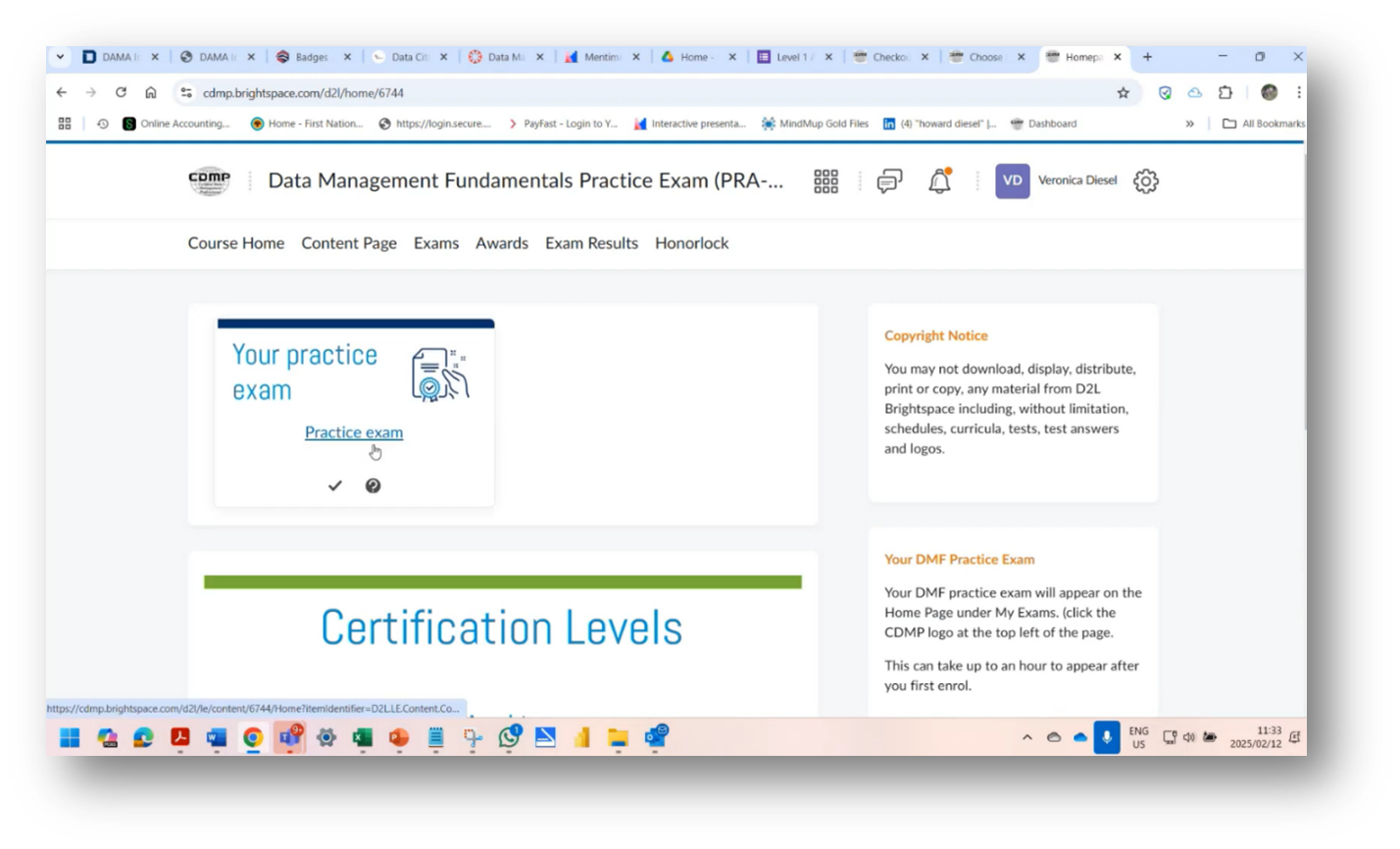Expand the system tray hidden icons
The width and height of the screenshot is (1400, 849).
1026,737
